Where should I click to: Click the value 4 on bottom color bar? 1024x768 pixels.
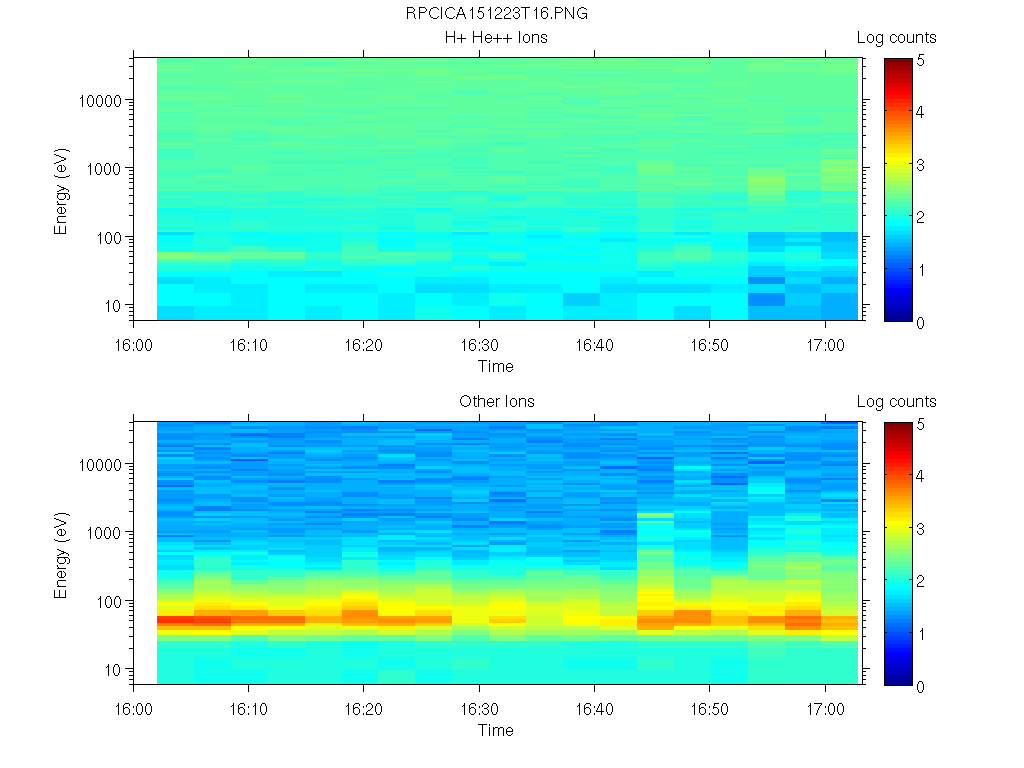click(920, 476)
